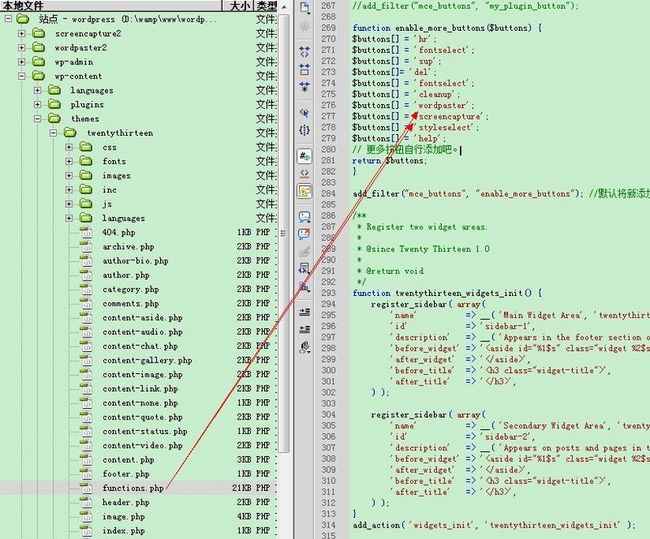Click the file panel scrollbar up arrow
This screenshot has width=650, height=539.
(284, 7)
